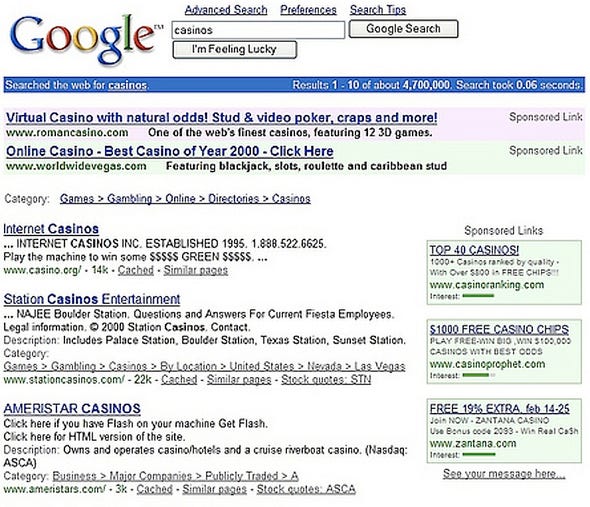Click the Google Search button
The image size is (590, 507).
pos(403,29)
